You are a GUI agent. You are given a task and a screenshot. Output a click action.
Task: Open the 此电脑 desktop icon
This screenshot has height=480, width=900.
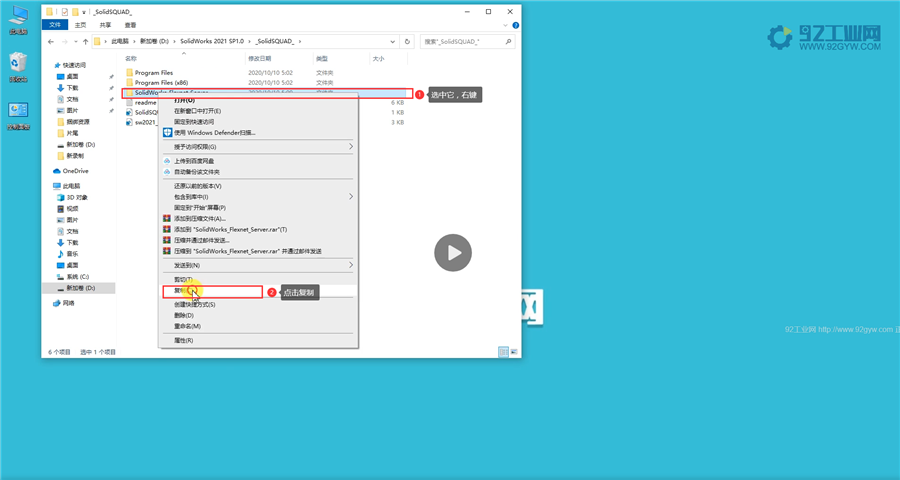click(18, 21)
